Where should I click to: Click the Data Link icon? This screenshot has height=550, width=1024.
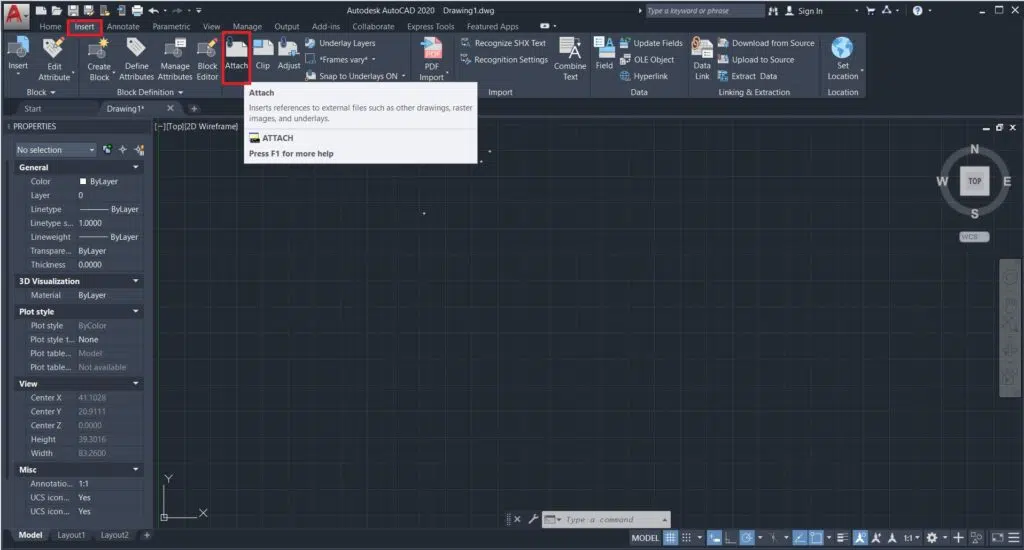702,58
